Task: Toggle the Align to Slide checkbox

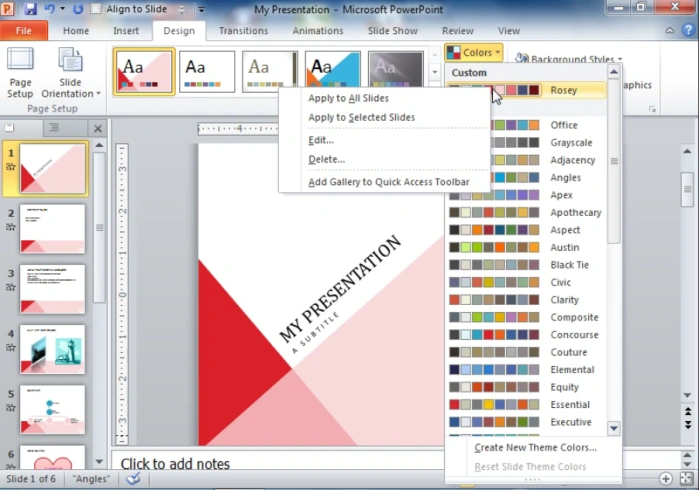Action: click(96, 9)
